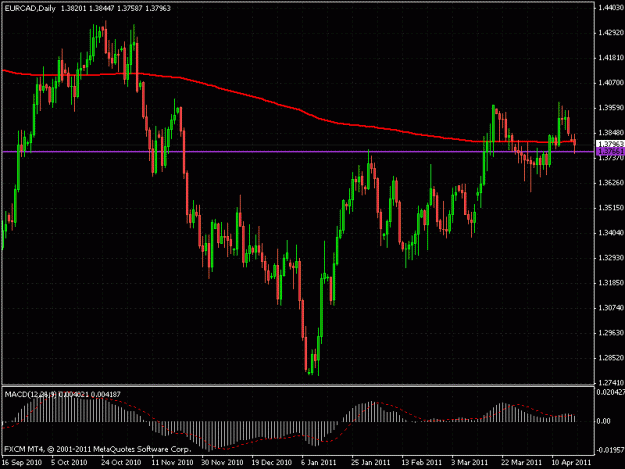Click the 5 Oct 2010 date label
This screenshot has height=469, width=625.
[69, 462]
